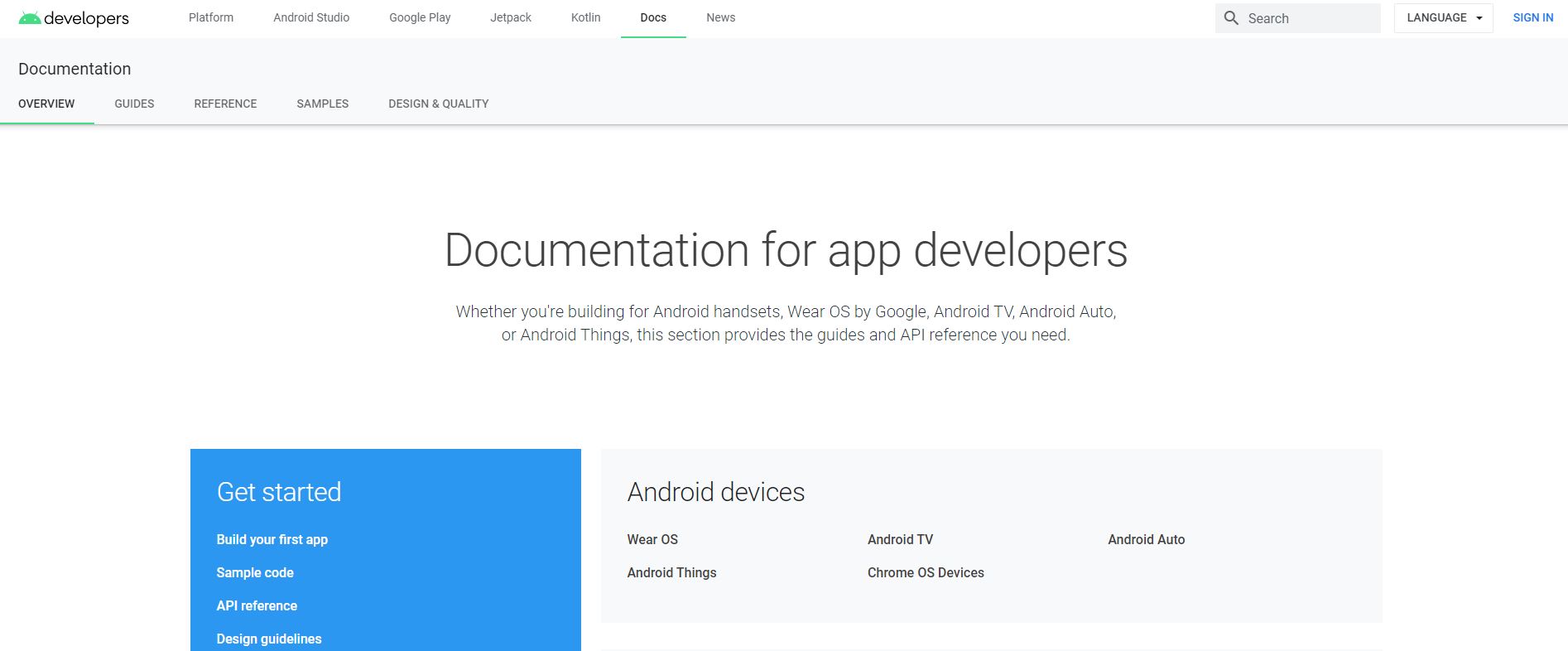Image resolution: width=1568 pixels, height=651 pixels.
Task: Open the Platform menu item
Action: tap(211, 17)
